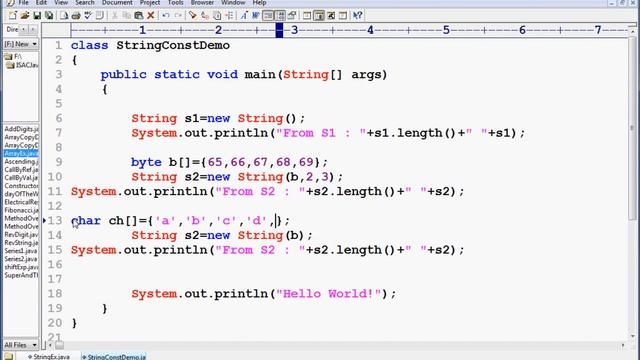Screen dimensions: 640x360
Task: Click line number 13 in the gutter
Action: [55, 221]
